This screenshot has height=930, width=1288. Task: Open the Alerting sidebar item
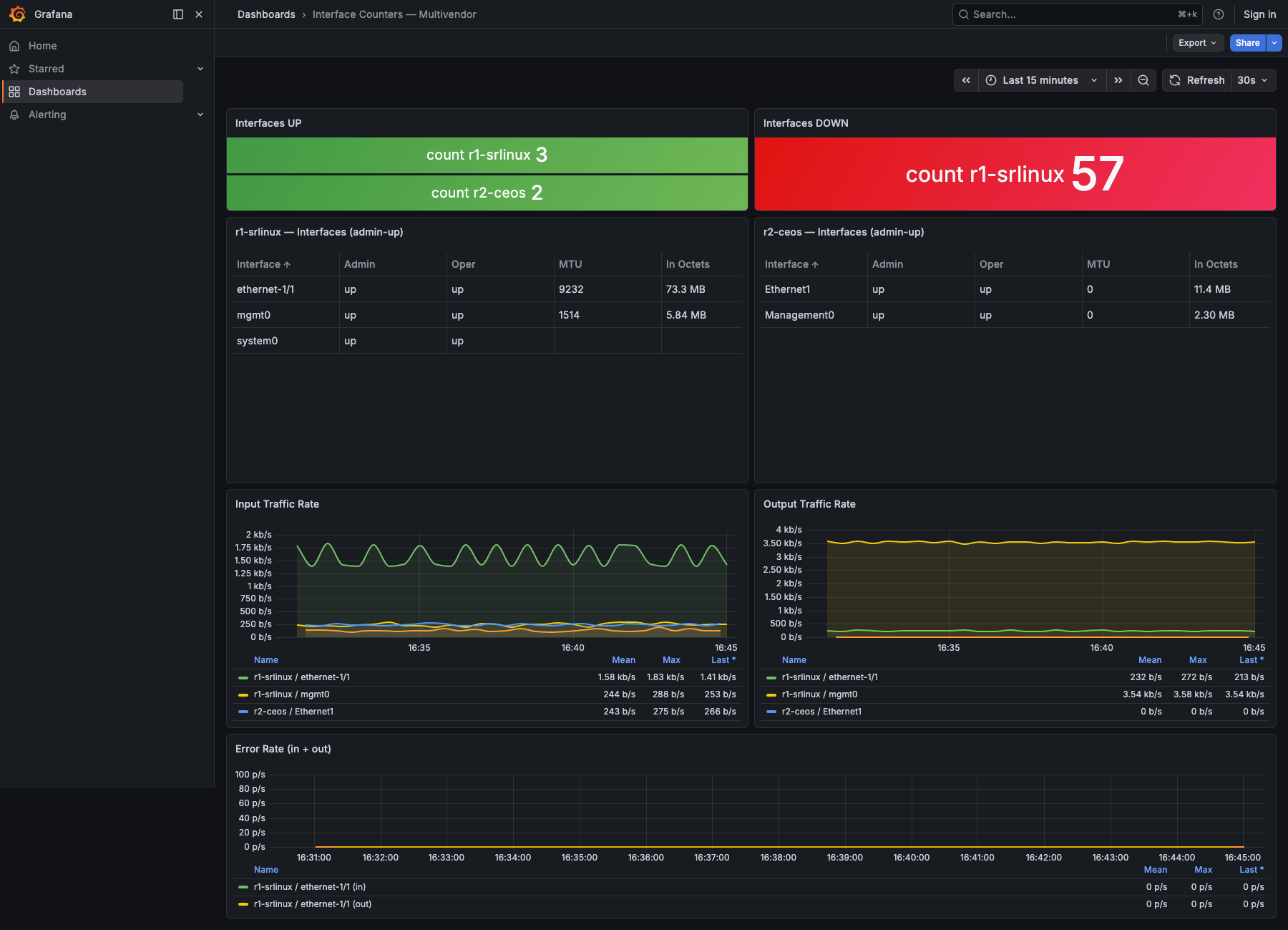(47, 115)
